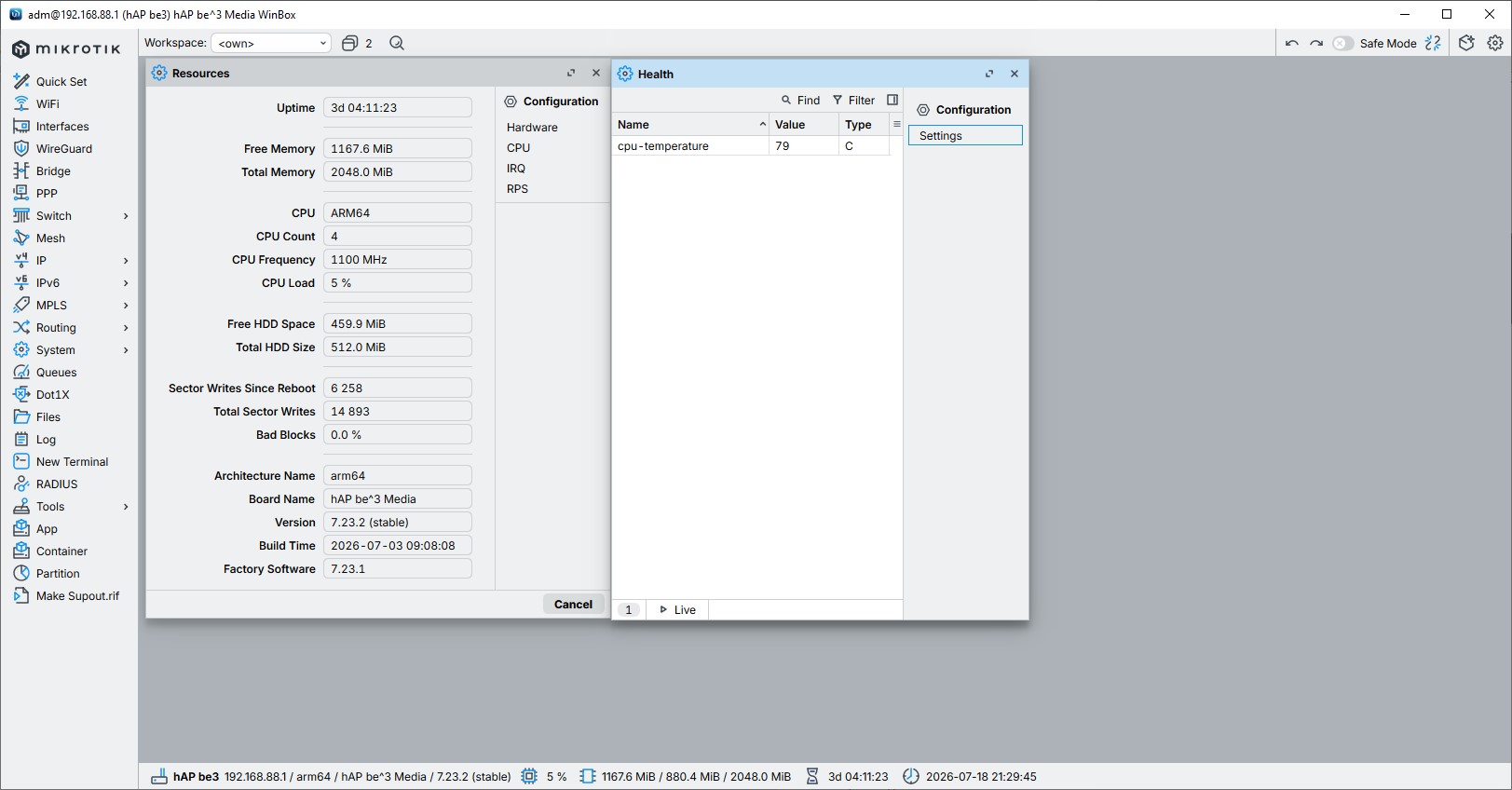
Task: Open the Partition menu
Action: (58, 573)
